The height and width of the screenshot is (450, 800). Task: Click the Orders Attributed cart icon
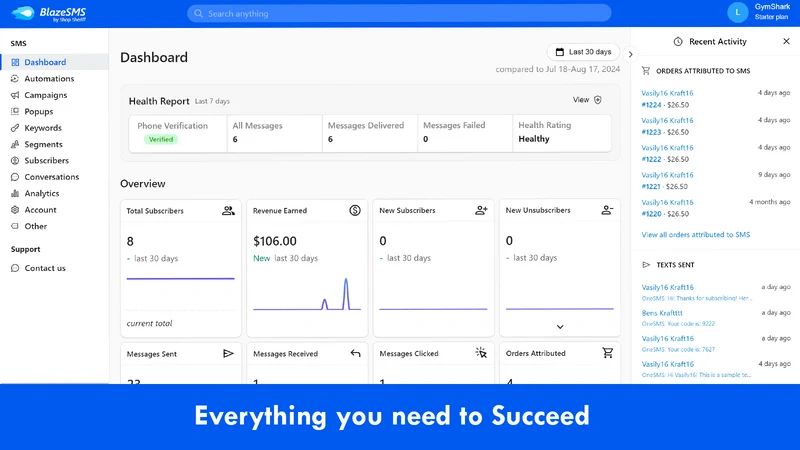(607, 353)
